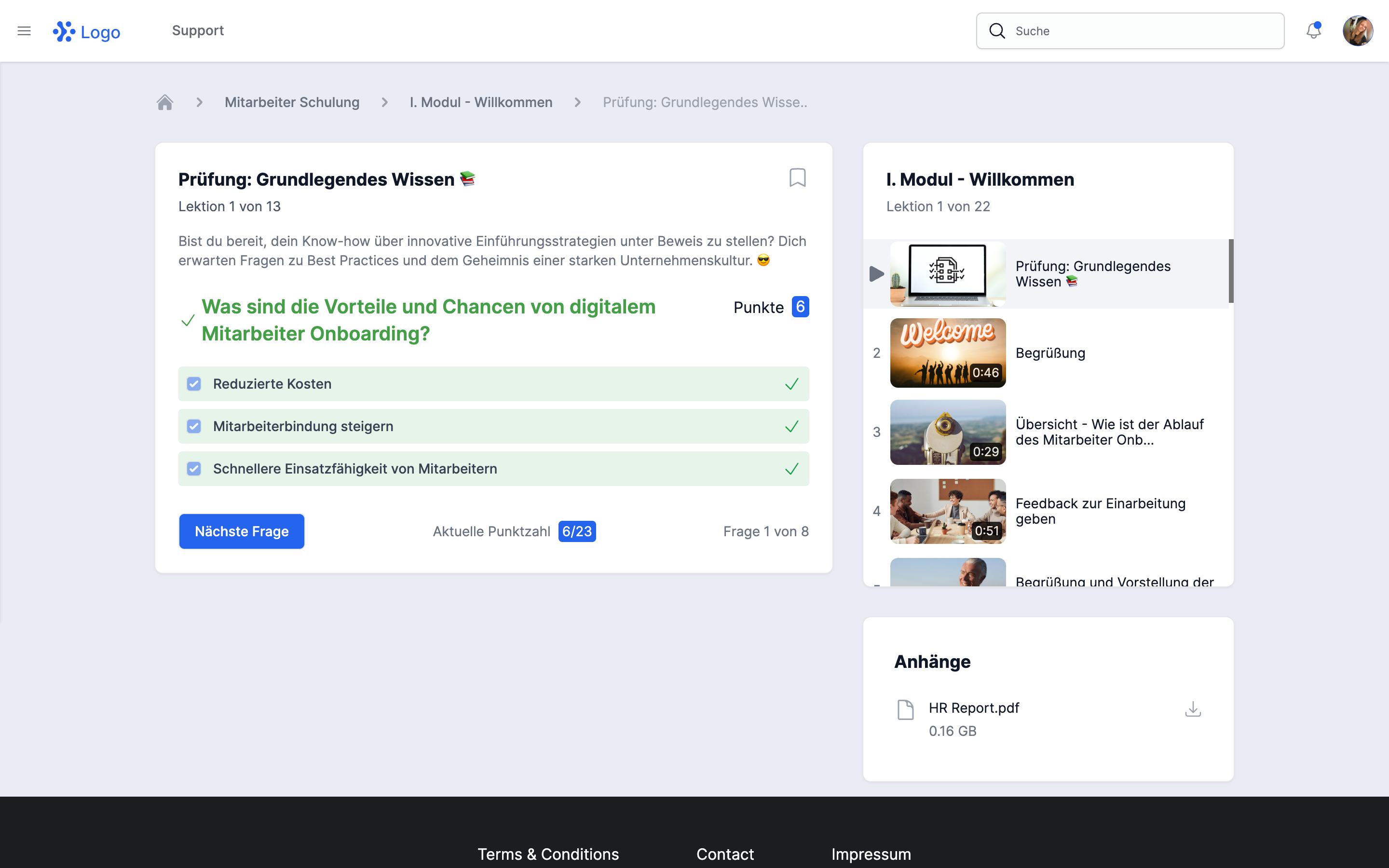The width and height of the screenshot is (1389, 868).
Task: Download the HR Report.pdf attachment
Action: pos(1193,709)
